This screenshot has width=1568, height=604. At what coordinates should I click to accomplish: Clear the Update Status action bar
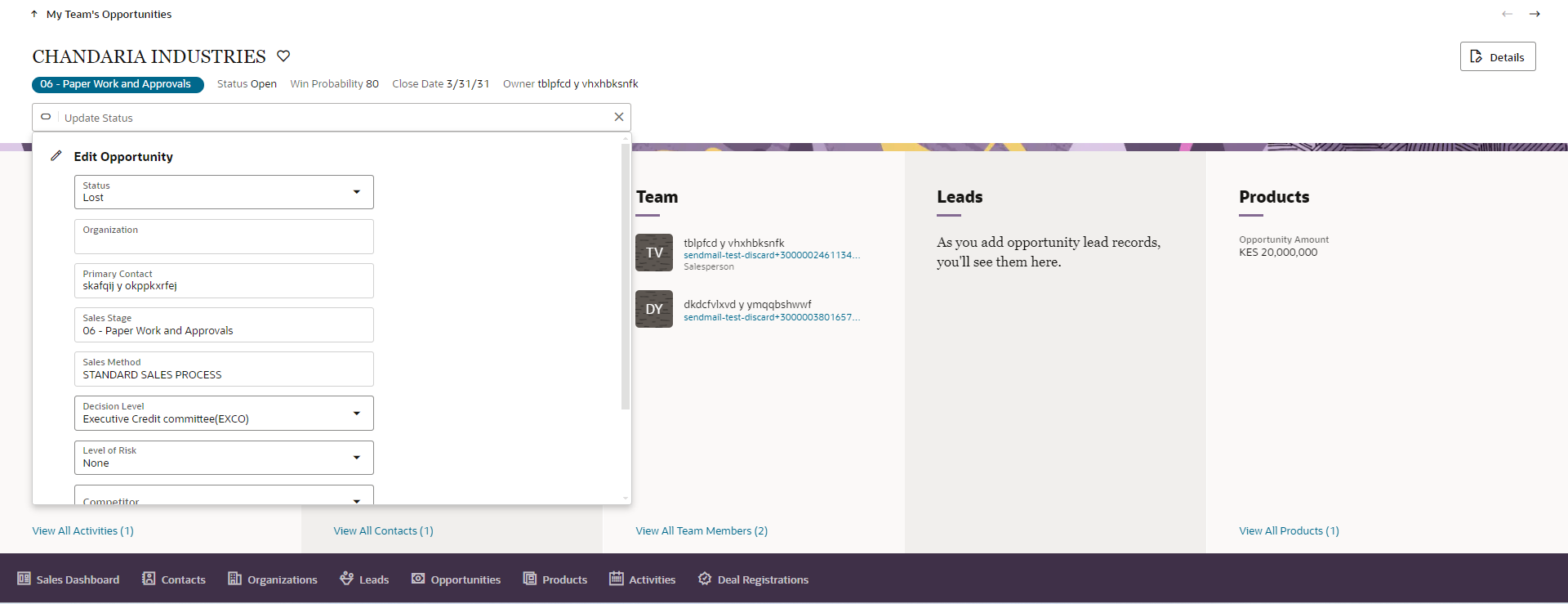pos(619,117)
